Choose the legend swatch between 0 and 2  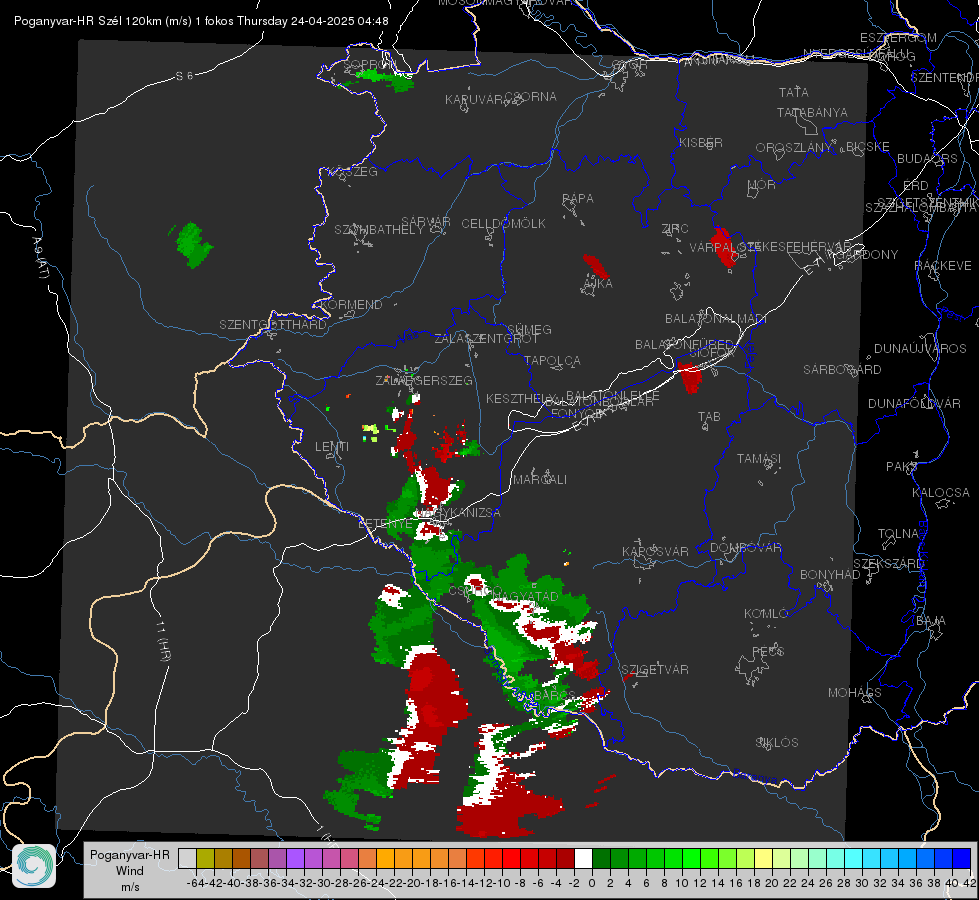pyautogui.click(x=601, y=859)
